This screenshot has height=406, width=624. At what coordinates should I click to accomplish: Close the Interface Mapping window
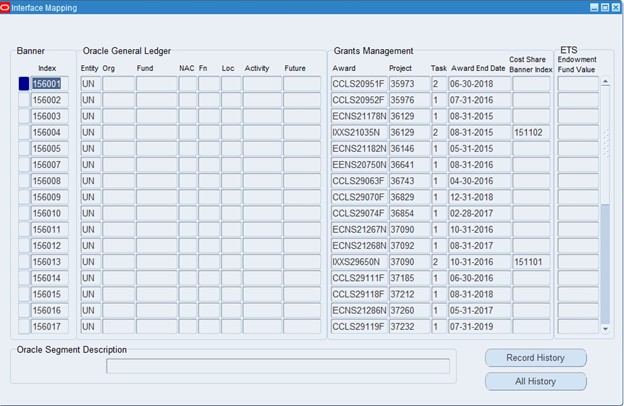coord(615,7)
